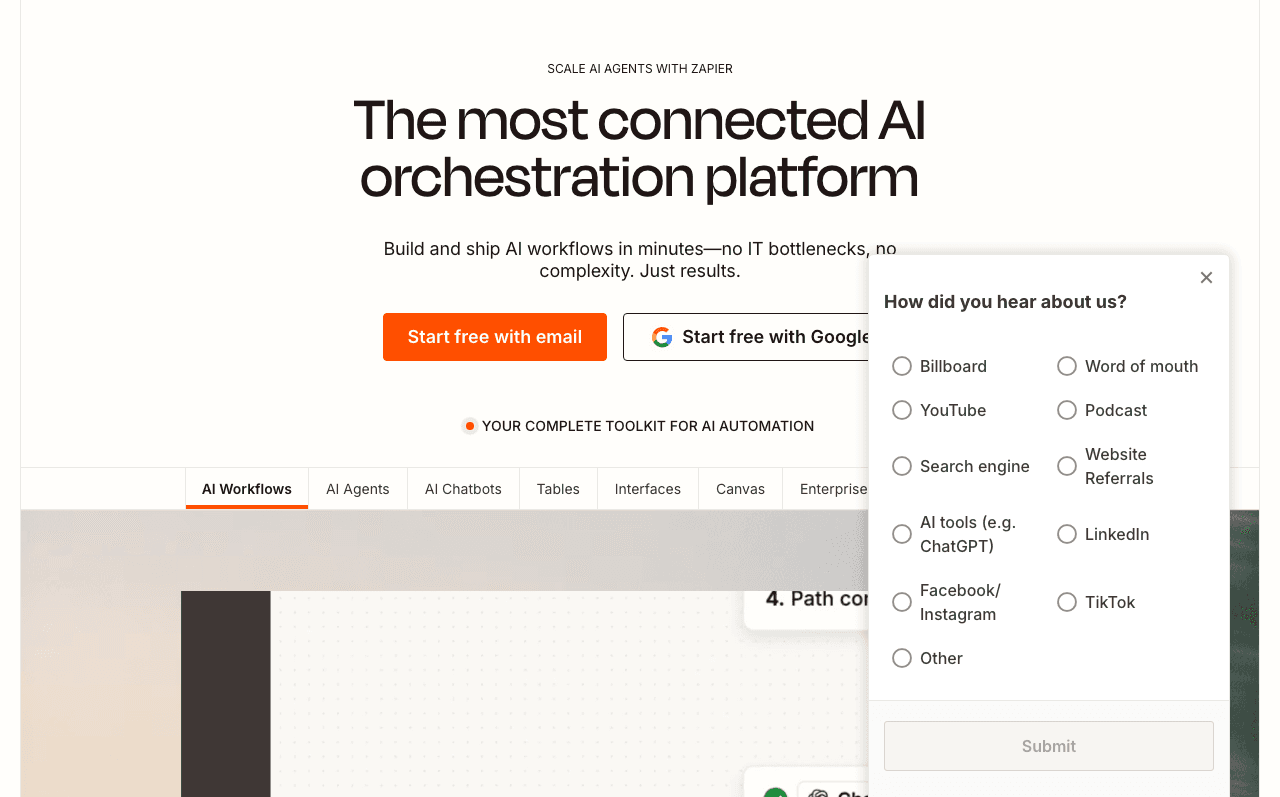Choose AI tools (e.g. ChatGPT)
Screen dimensions: 1280x797
point(901,534)
